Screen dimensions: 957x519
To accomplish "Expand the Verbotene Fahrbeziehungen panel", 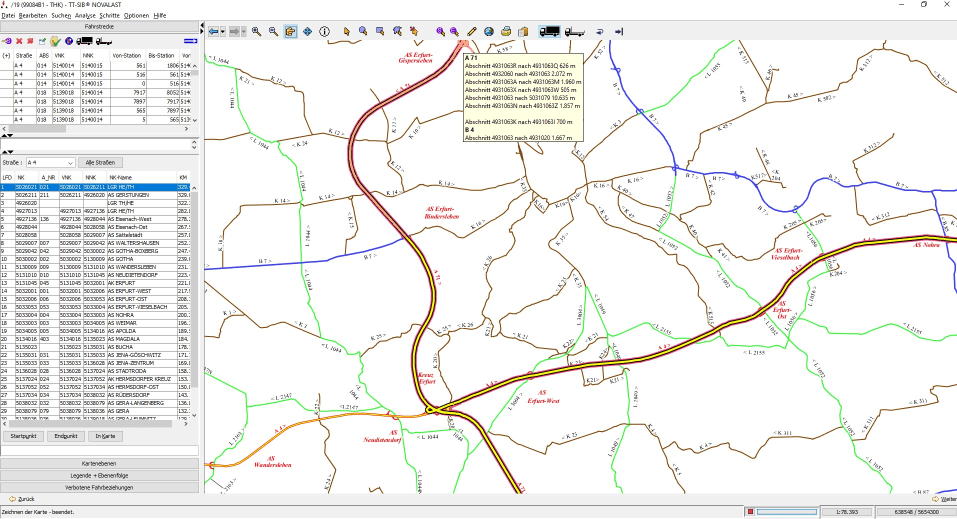I will [100, 487].
